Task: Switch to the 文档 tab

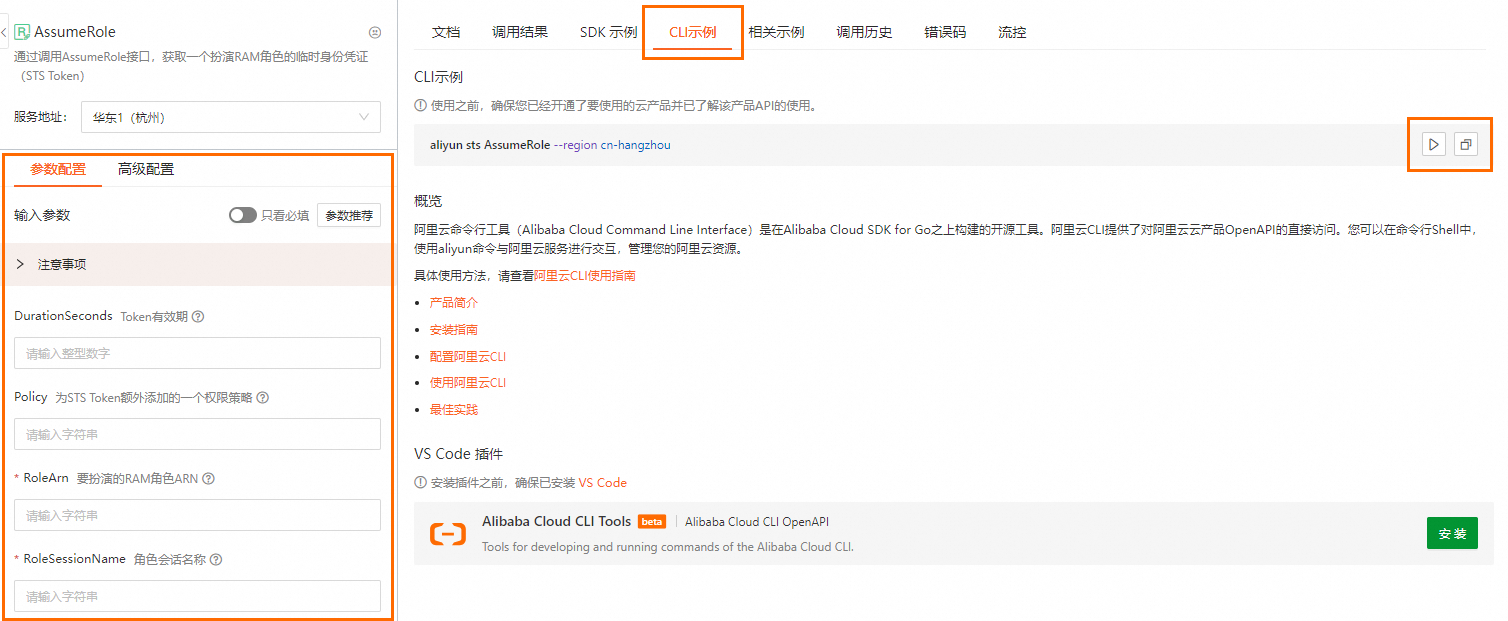Action: pos(446,32)
